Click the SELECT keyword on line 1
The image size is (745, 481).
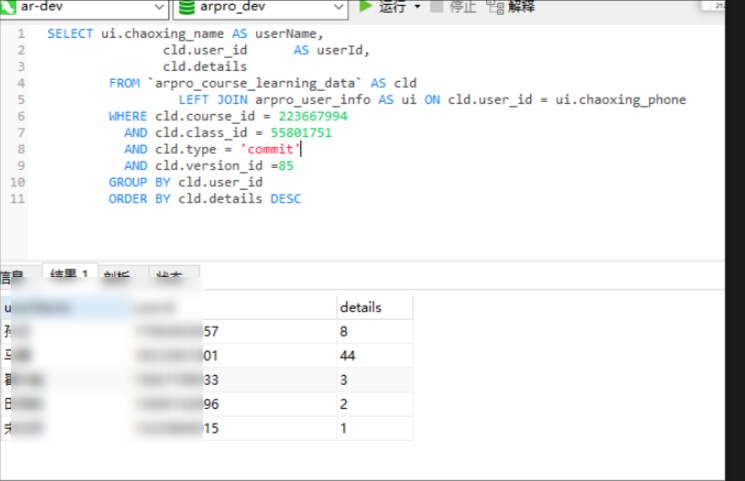click(70, 34)
